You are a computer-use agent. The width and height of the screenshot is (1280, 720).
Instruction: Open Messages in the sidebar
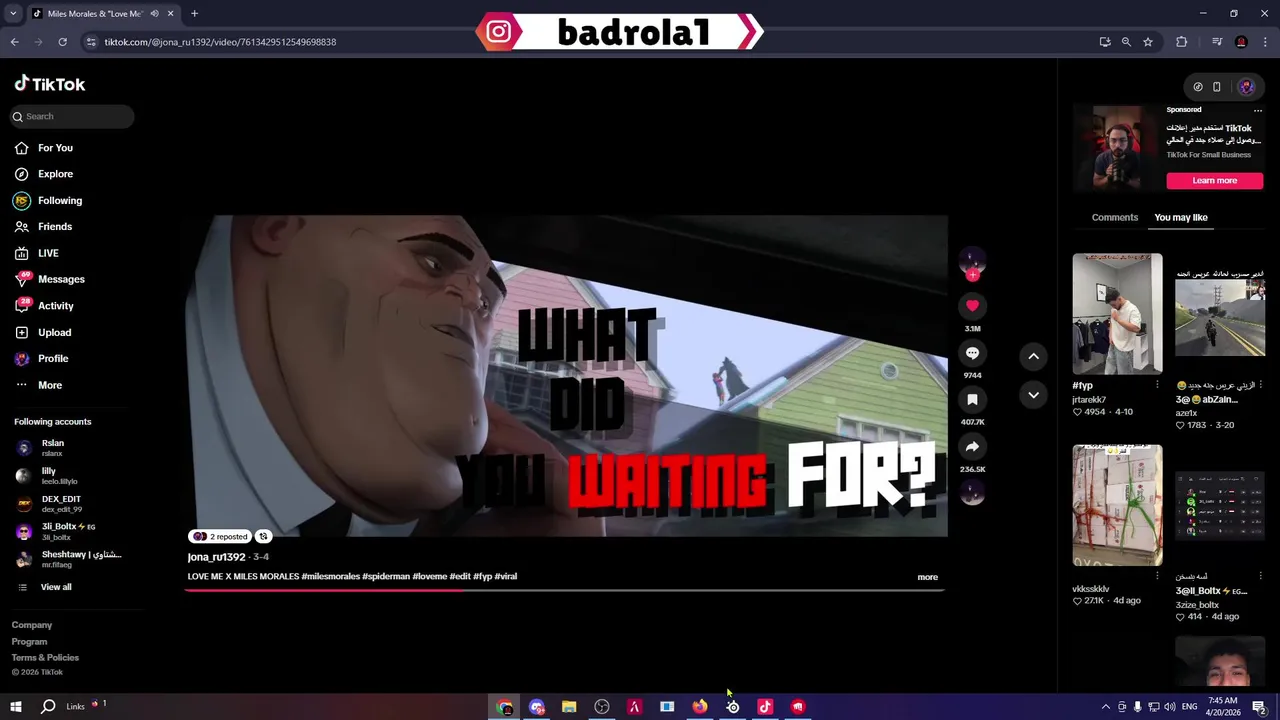(50, 279)
